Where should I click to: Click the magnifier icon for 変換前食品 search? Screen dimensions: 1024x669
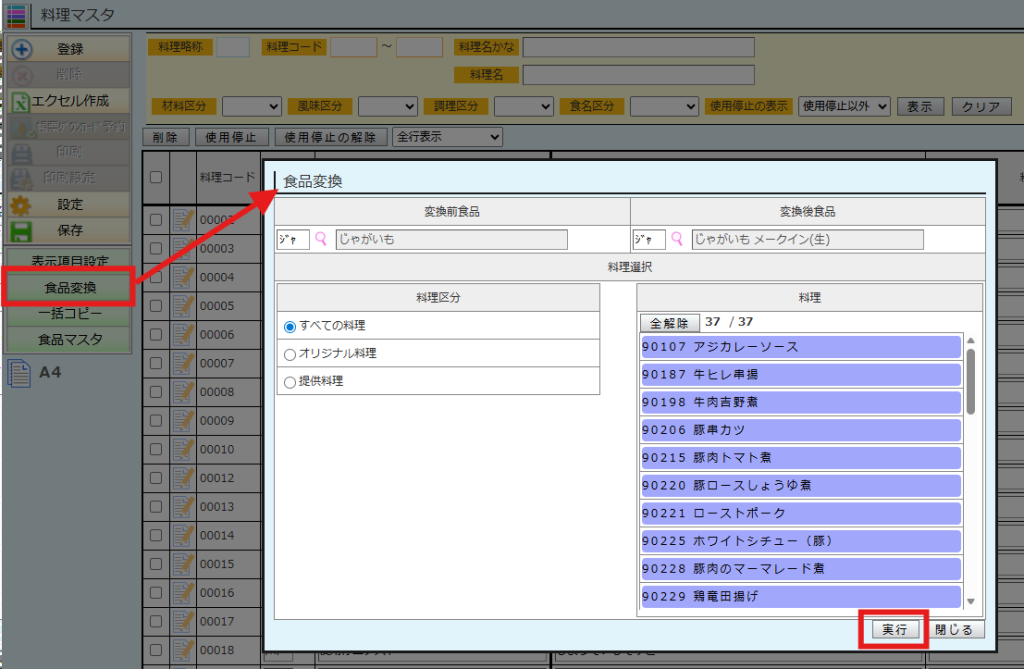pyautogui.click(x=322, y=239)
